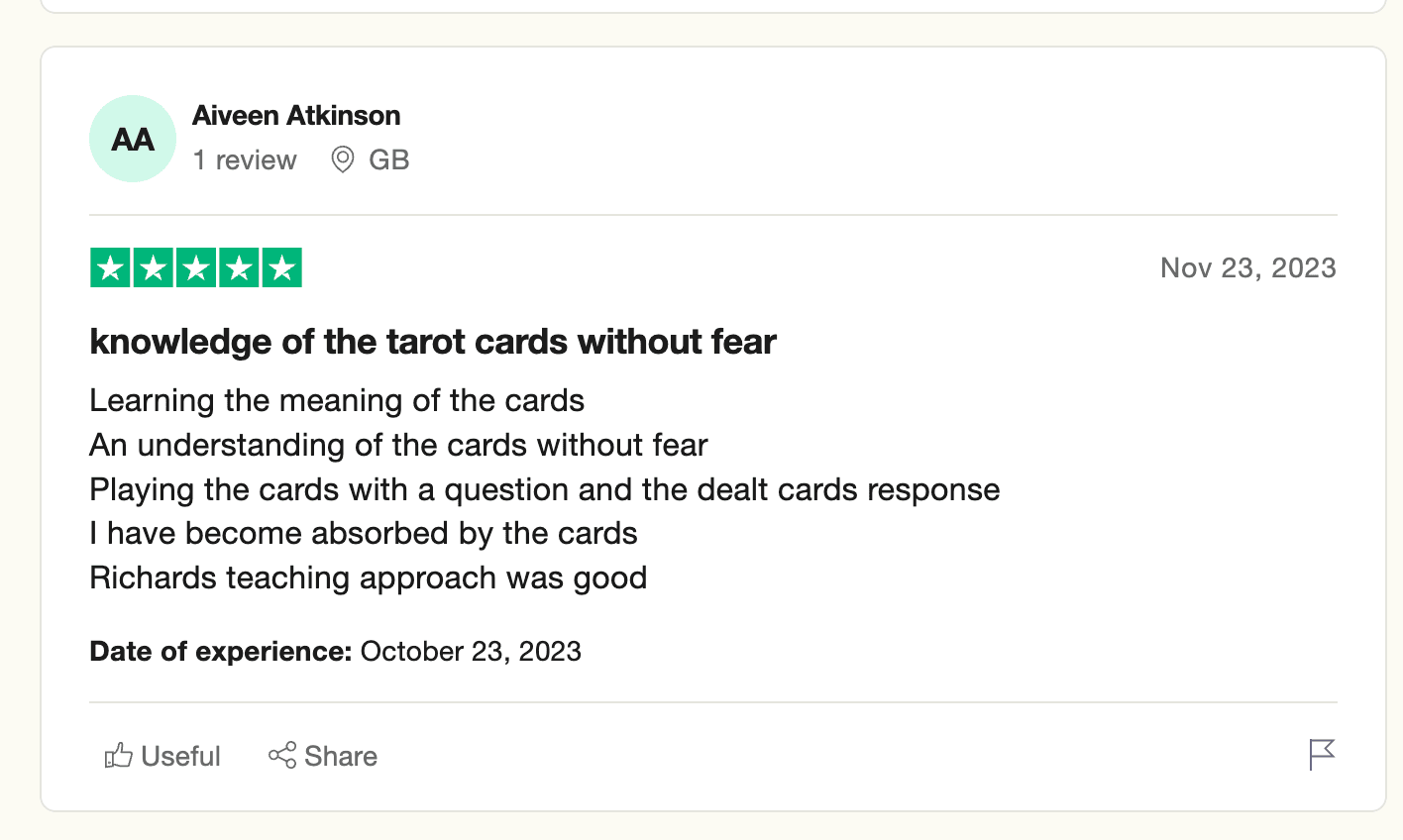The height and width of the screenshot is (840, 1403).
Task: Mark review as Useful via text label
Action: point(180,757)
